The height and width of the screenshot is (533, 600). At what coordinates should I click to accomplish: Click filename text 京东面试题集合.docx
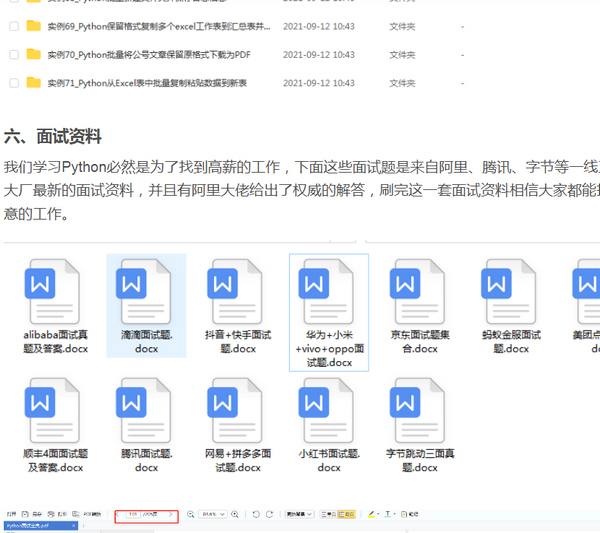[420, 342]
